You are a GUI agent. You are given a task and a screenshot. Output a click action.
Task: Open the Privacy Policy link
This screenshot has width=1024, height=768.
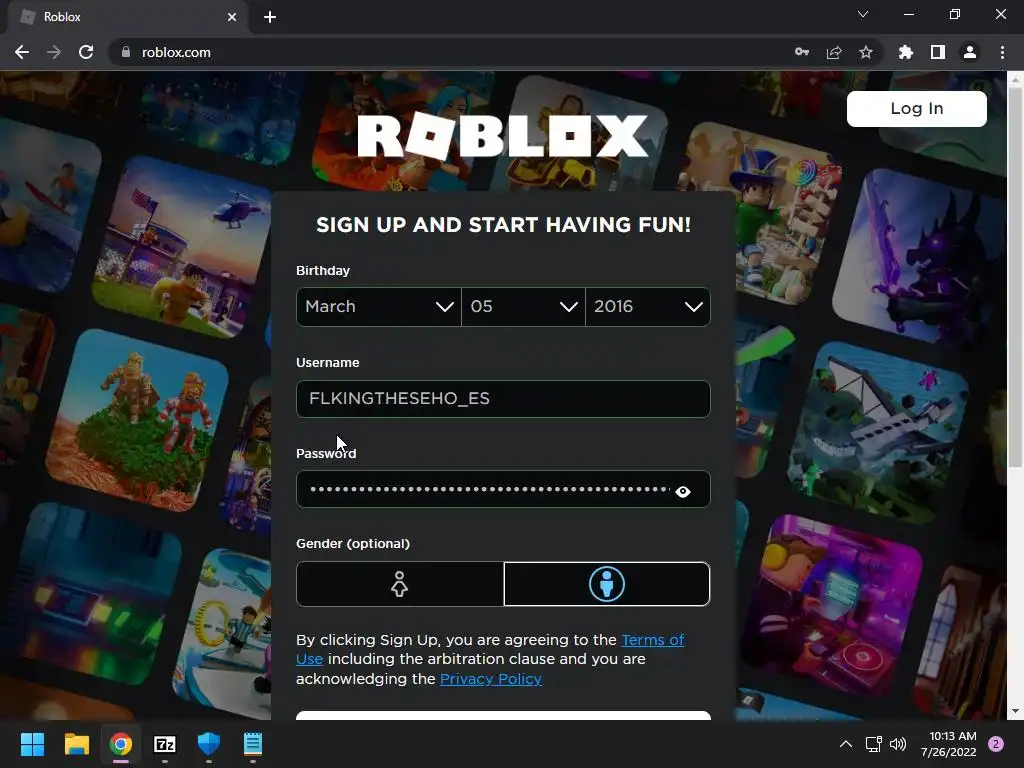point(491,679)
